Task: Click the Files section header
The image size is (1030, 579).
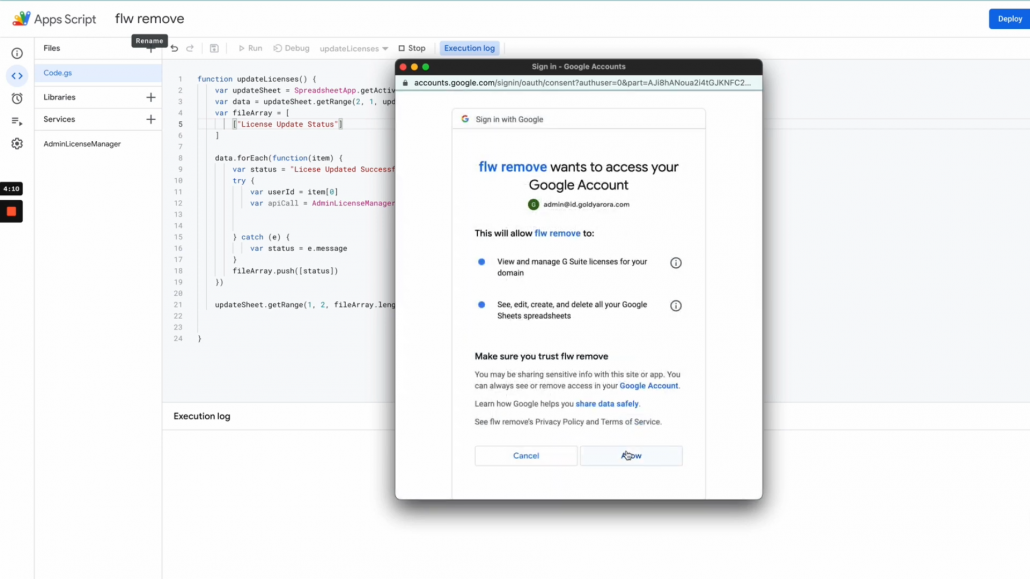Action: pos(52,48)
